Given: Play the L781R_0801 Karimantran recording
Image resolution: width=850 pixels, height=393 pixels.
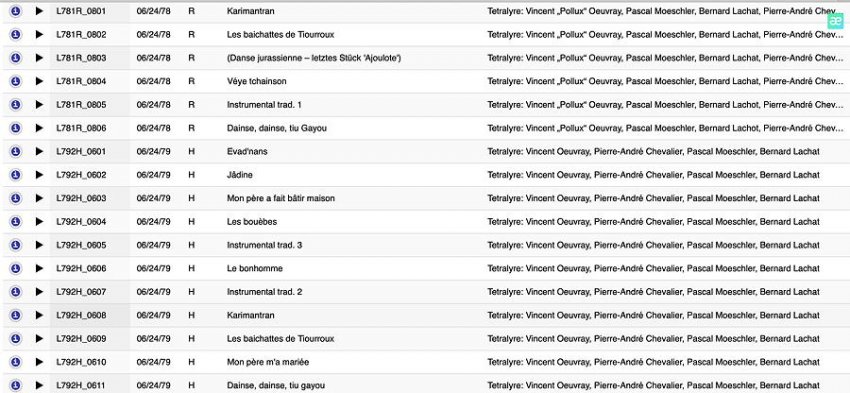Looking at the screenshot, I should [39, 11].
